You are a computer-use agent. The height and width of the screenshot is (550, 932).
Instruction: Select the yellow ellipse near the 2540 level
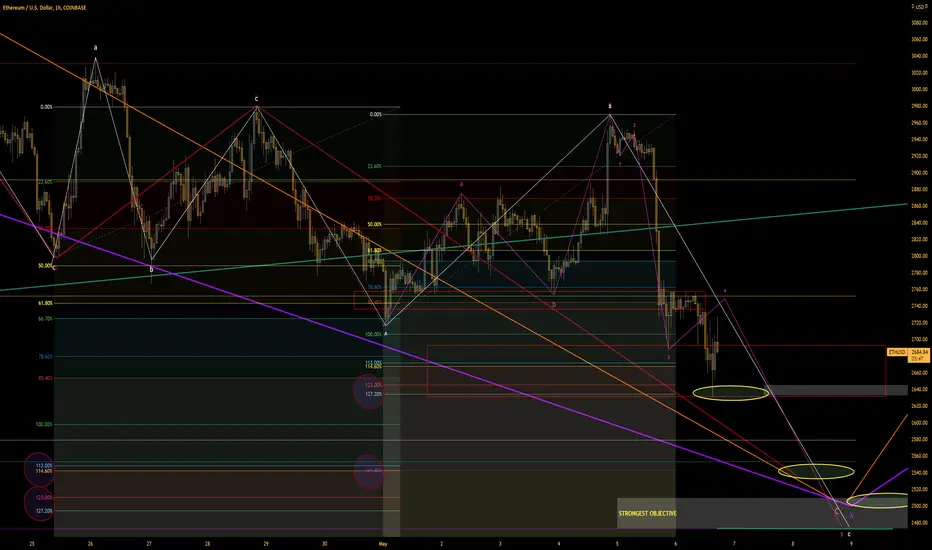(816, 472)
